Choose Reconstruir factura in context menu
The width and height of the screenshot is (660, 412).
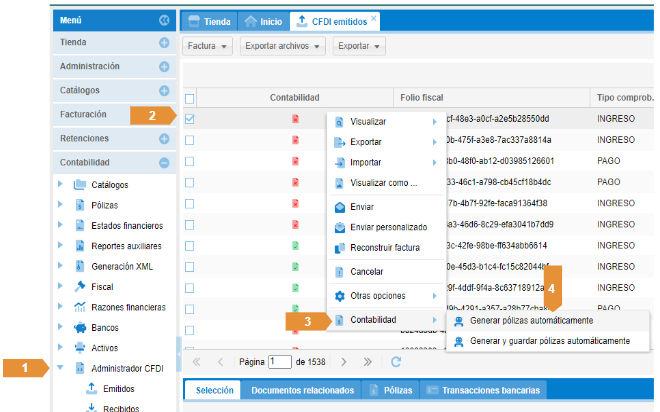385,247
